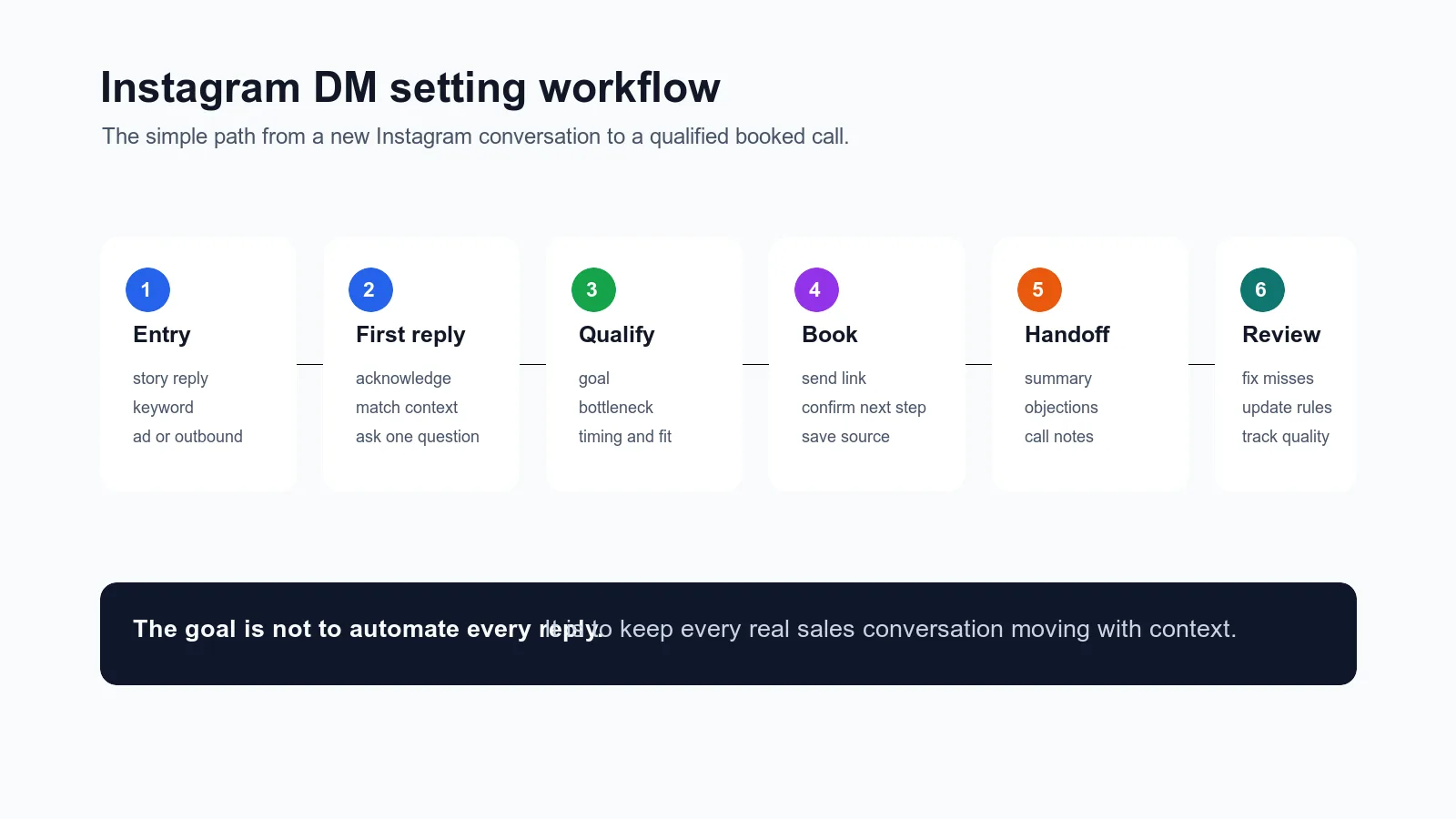1456x819 pixels.
Task: Click 'The goal is not to automate' text
Action: (297, 629)
